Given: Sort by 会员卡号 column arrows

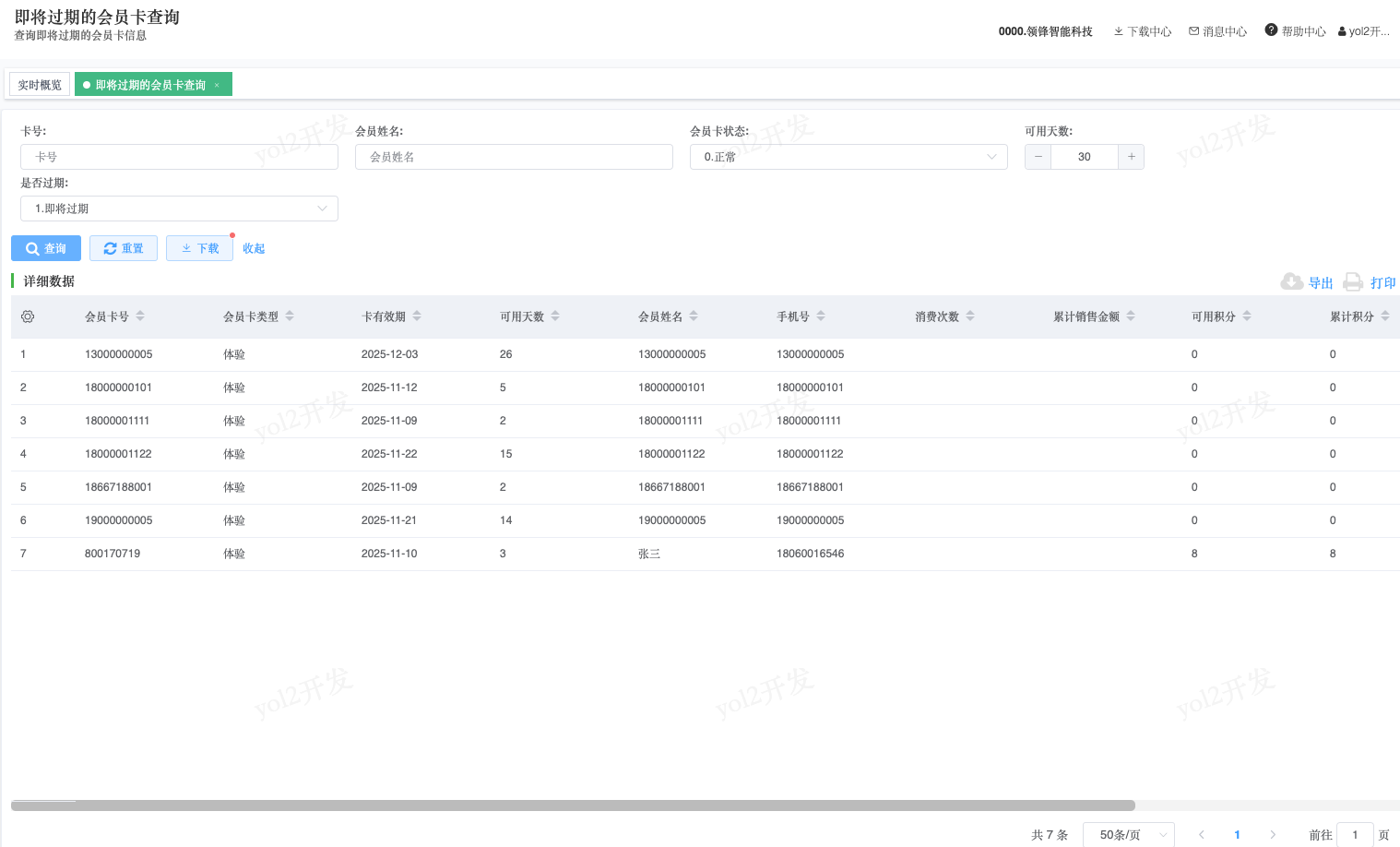Looking at the screenshot, I should pos(140,316).
